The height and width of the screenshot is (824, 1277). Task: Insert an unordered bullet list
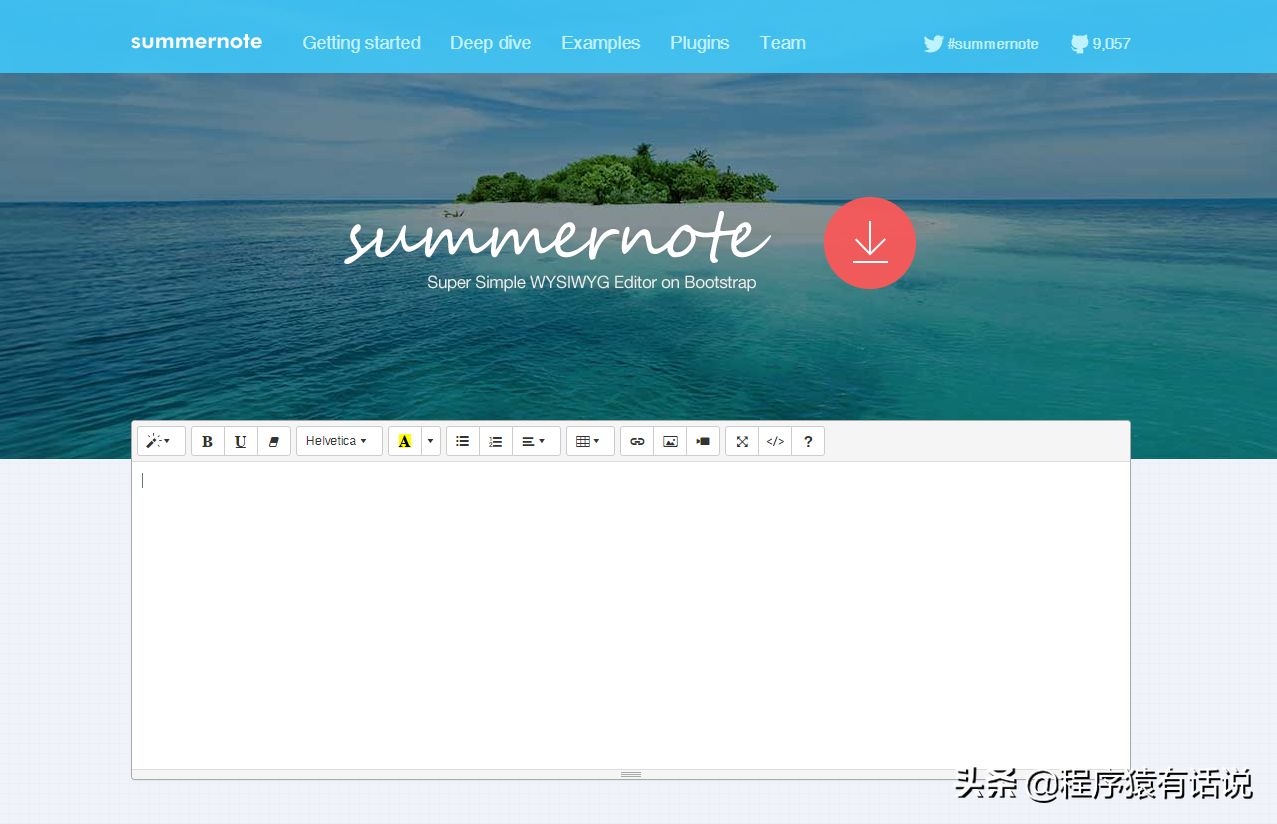463,441
